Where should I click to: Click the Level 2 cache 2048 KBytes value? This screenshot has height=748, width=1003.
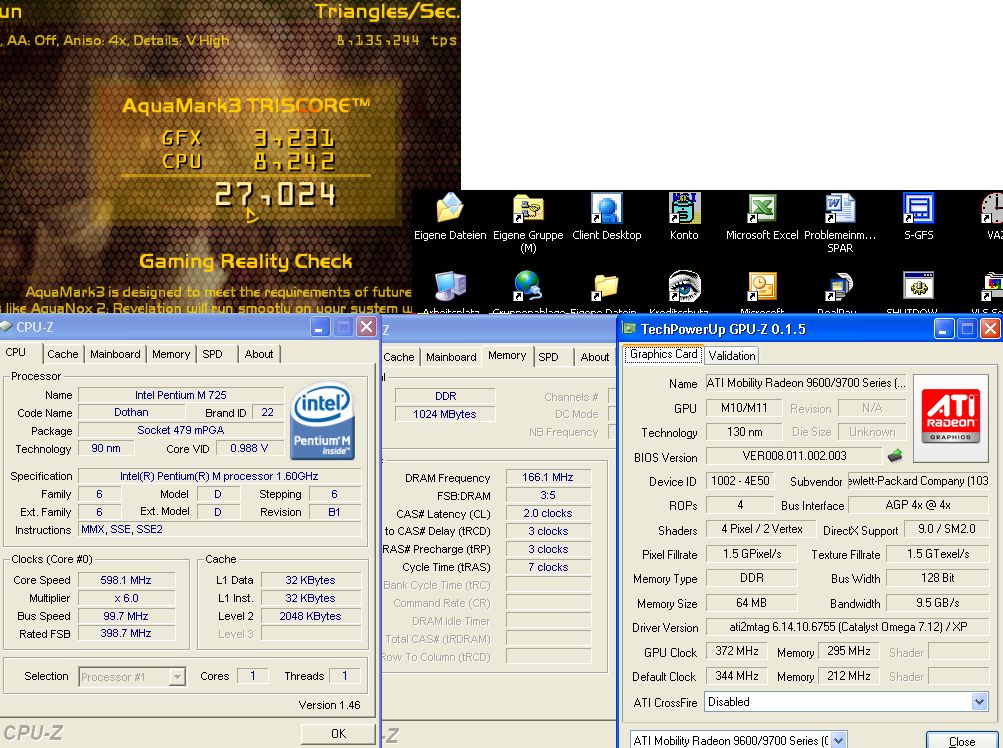tap(310, 616)
